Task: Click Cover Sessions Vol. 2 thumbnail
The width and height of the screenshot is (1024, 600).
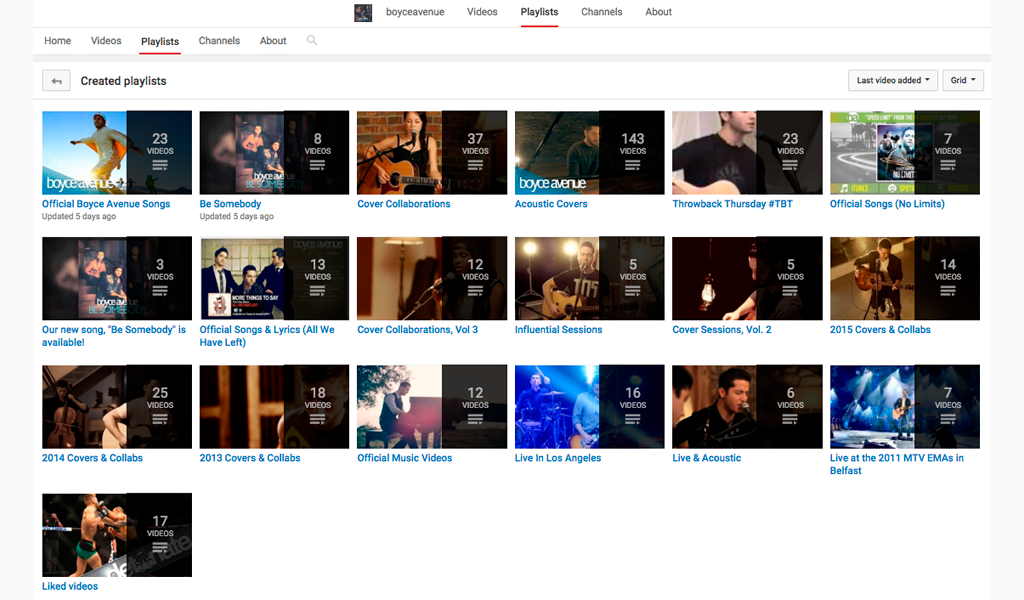Action: [747, 278]
